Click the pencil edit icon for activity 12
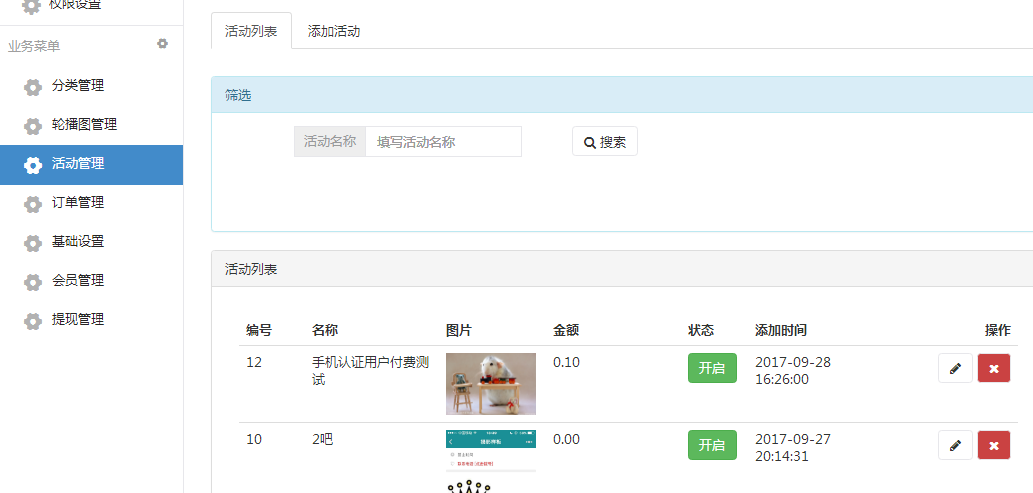This screenshot has height=493, width=1033. tap(955, 368)
